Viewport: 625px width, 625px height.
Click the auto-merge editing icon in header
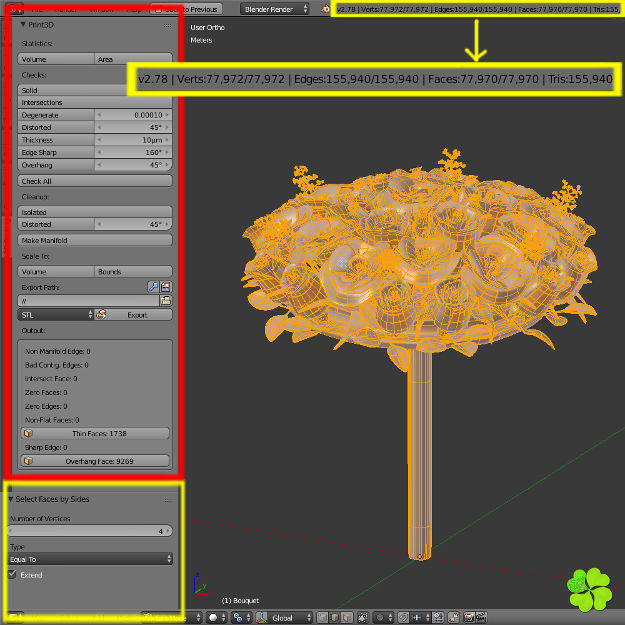click(x=453, y=617)
